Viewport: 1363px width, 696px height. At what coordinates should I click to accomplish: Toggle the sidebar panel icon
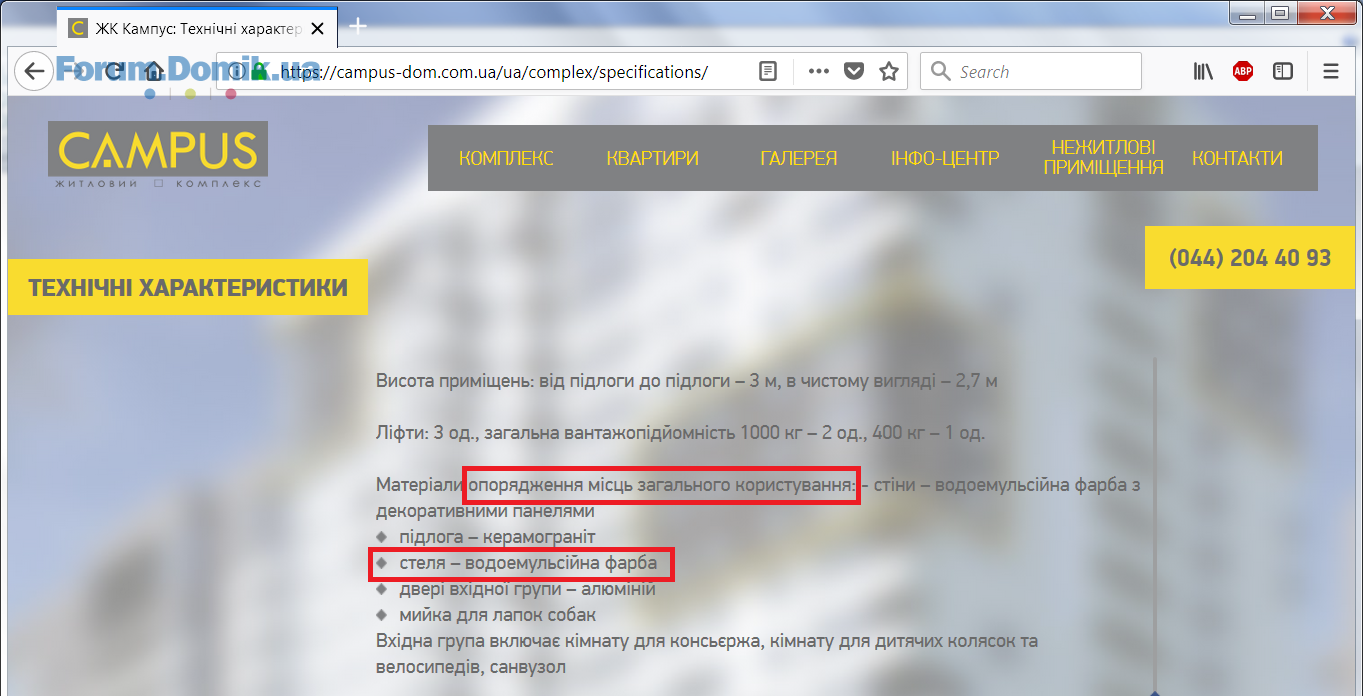1283,72
